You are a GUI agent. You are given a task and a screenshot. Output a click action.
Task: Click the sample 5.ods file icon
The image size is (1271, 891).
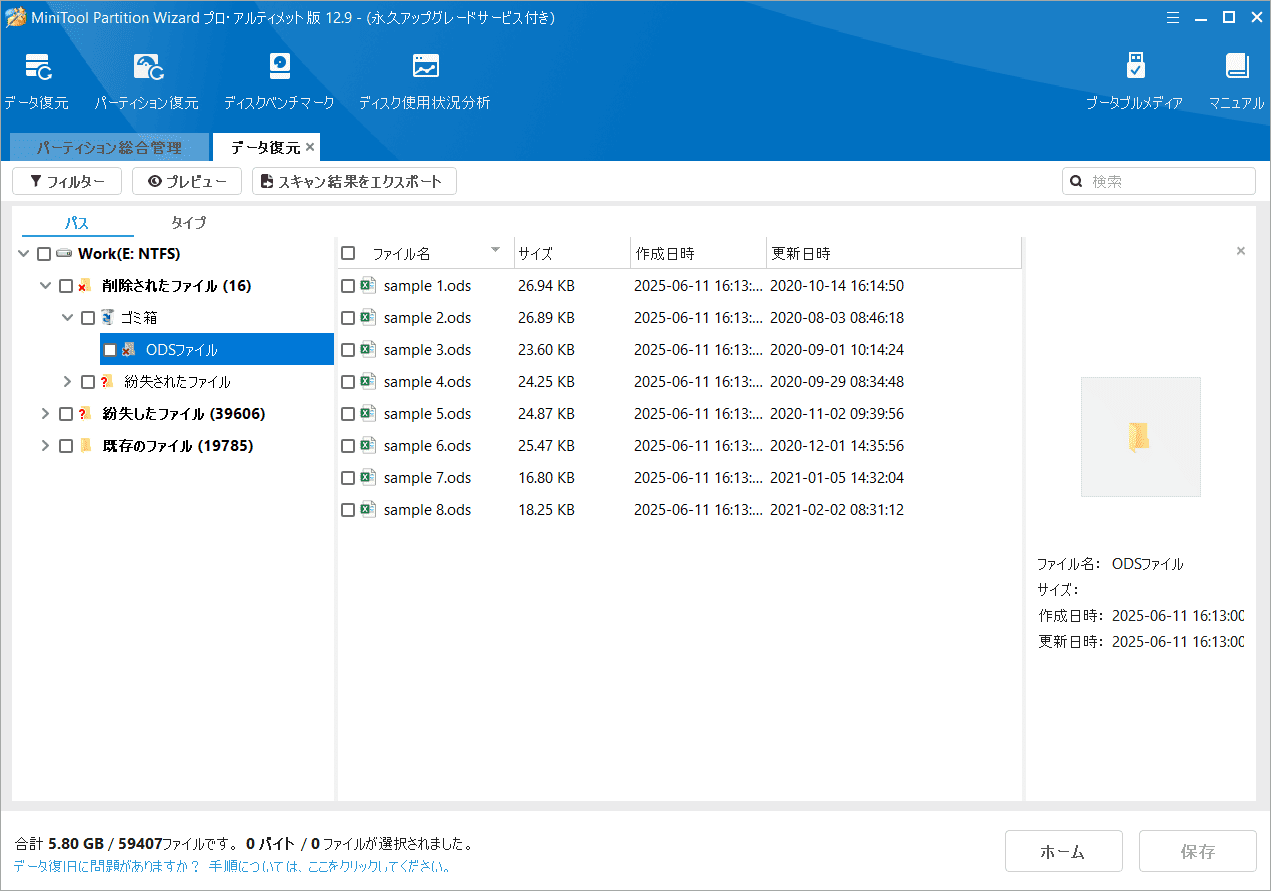click(368, 413)
